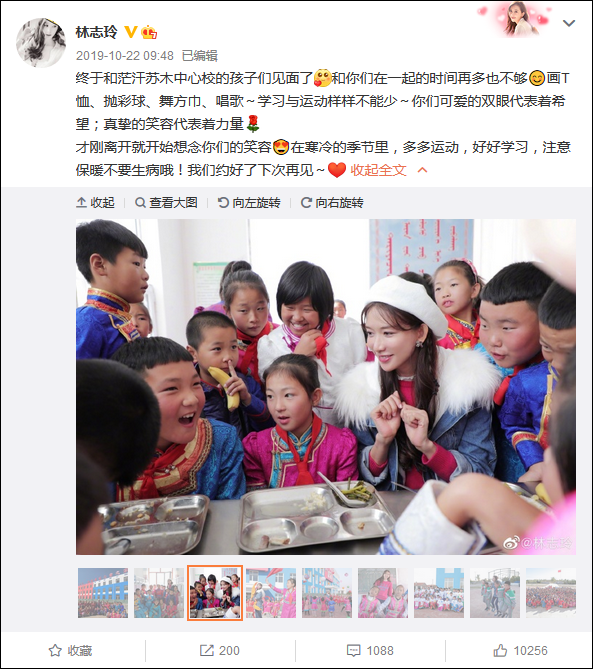Toggle 收藏 star to favorite post
This screenshot has width=593, height=669.
(70, 651)
